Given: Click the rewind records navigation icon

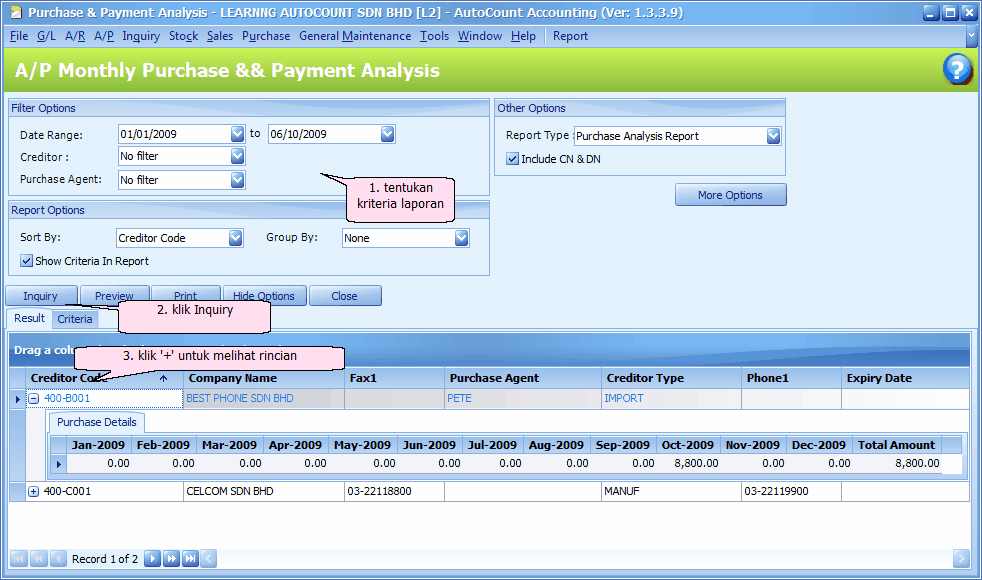Looking at the screenshot, I should pyautogui.click(x=38, y=559).
